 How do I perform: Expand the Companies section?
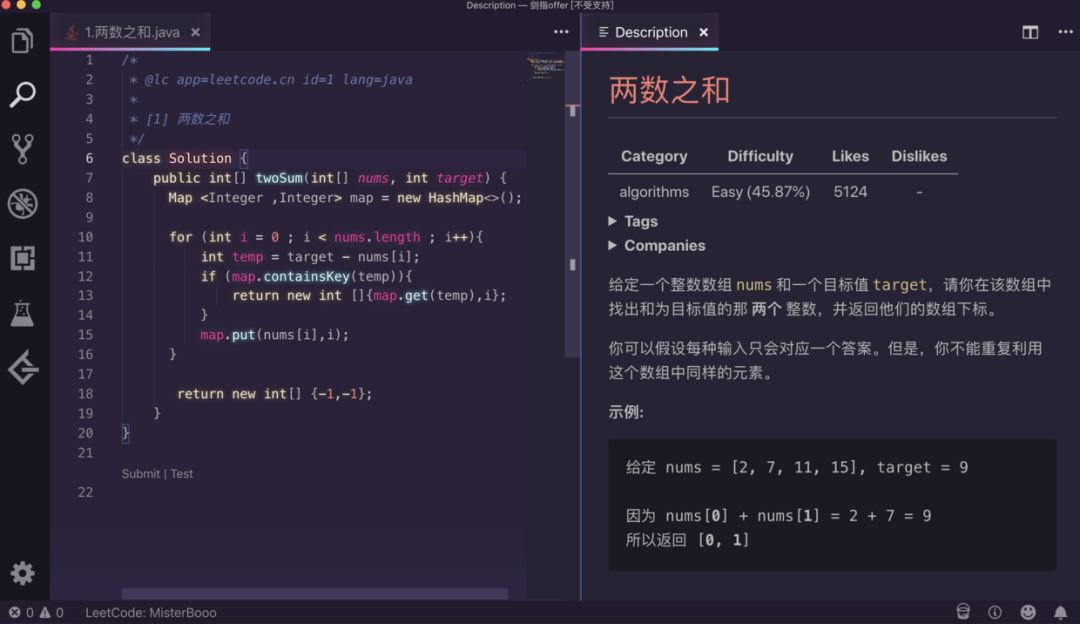point(657,246)
